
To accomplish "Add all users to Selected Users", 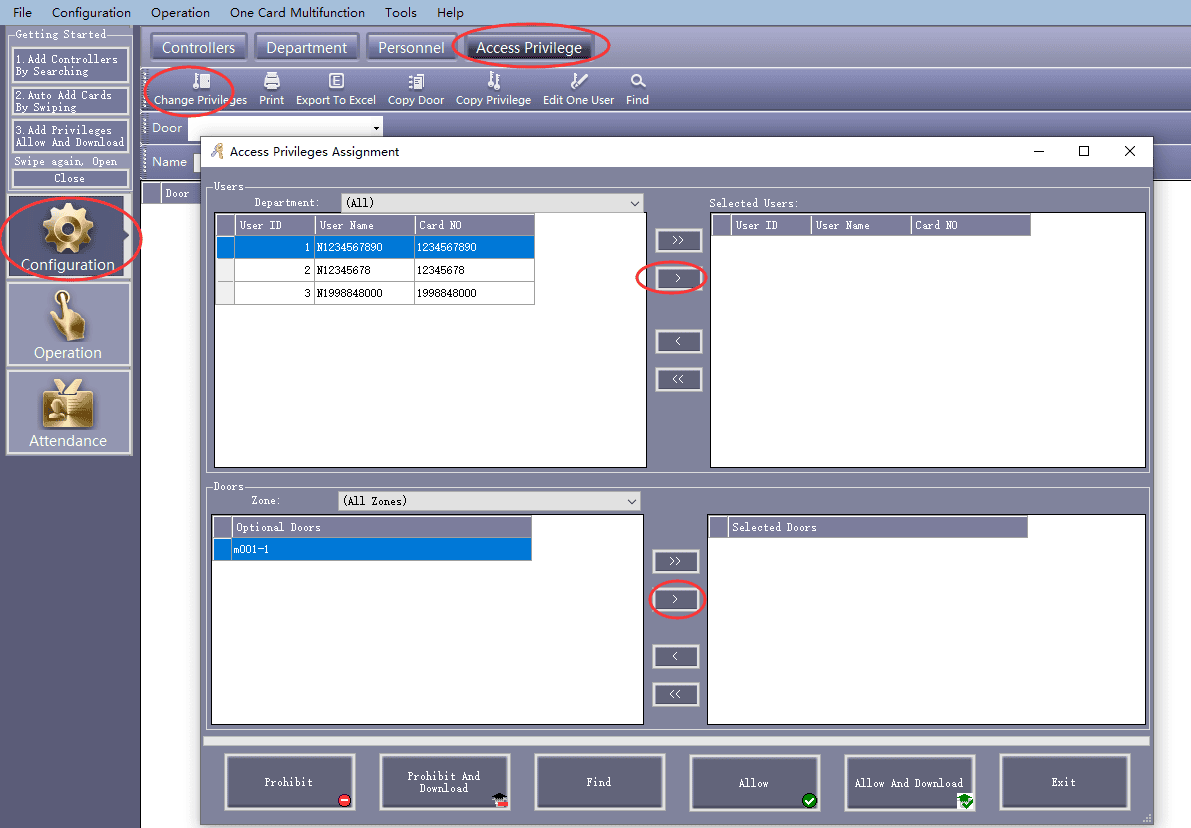I will tap(678, 240).
